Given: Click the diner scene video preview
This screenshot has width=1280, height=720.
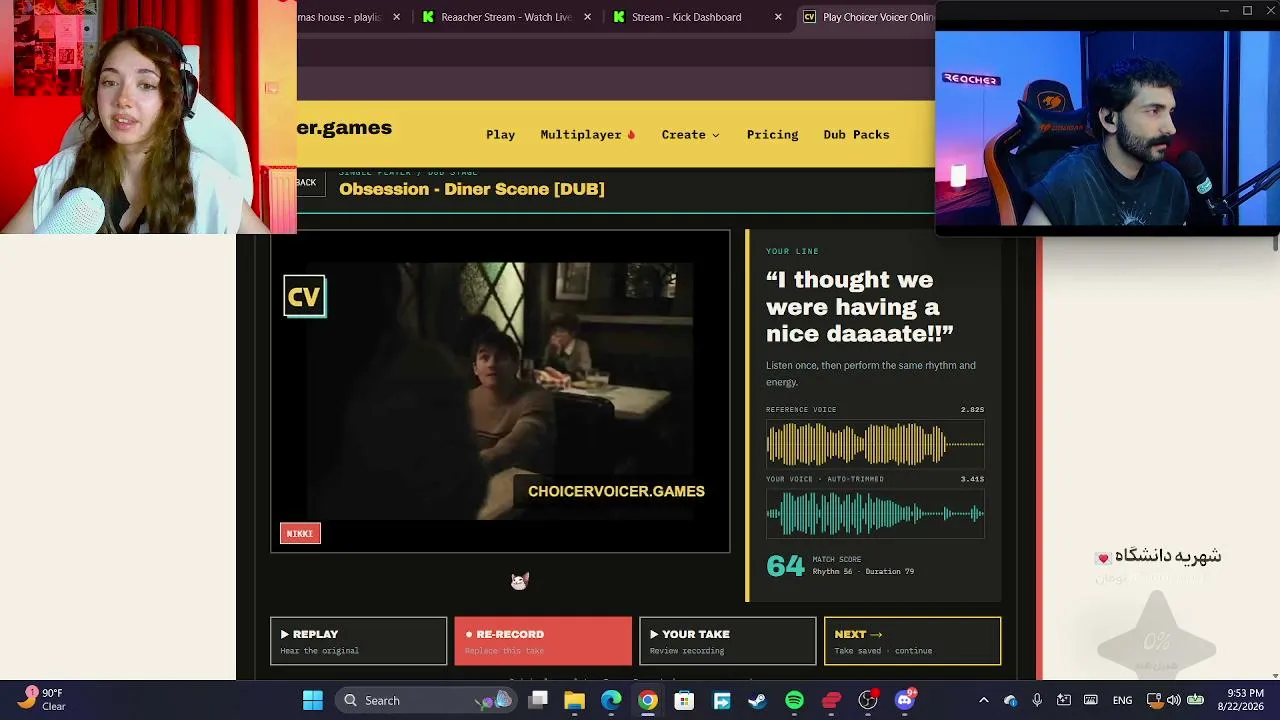Looking at the screenshot, I should coord(500,391).
